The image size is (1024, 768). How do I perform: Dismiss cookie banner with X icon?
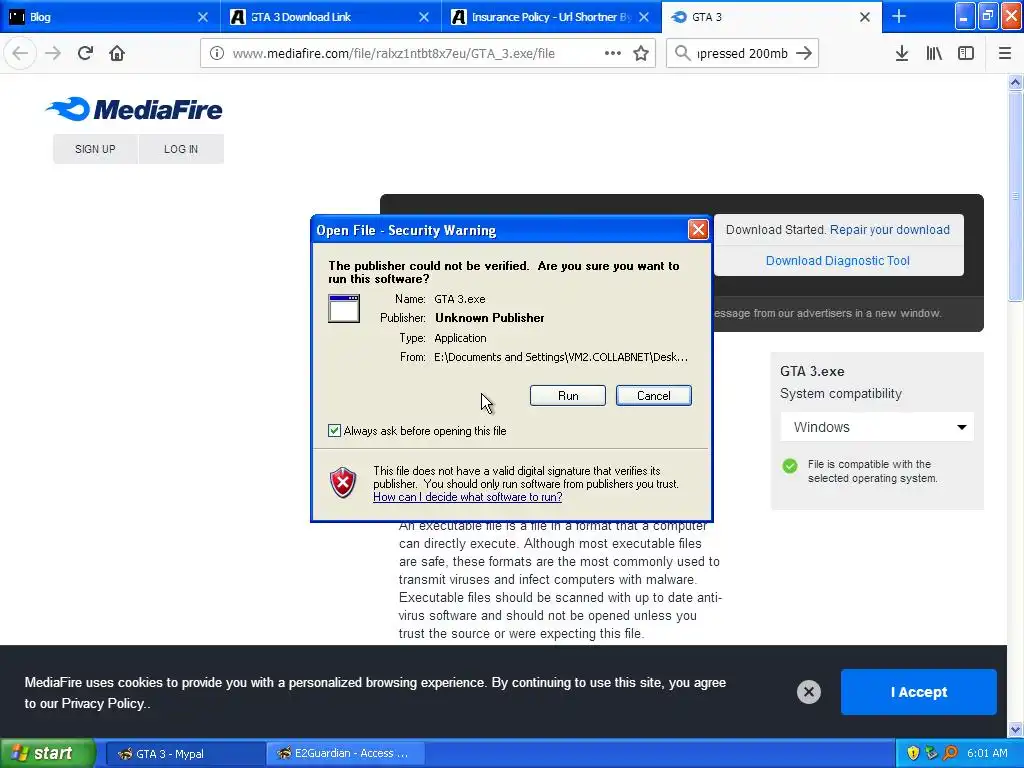point(808,692)
